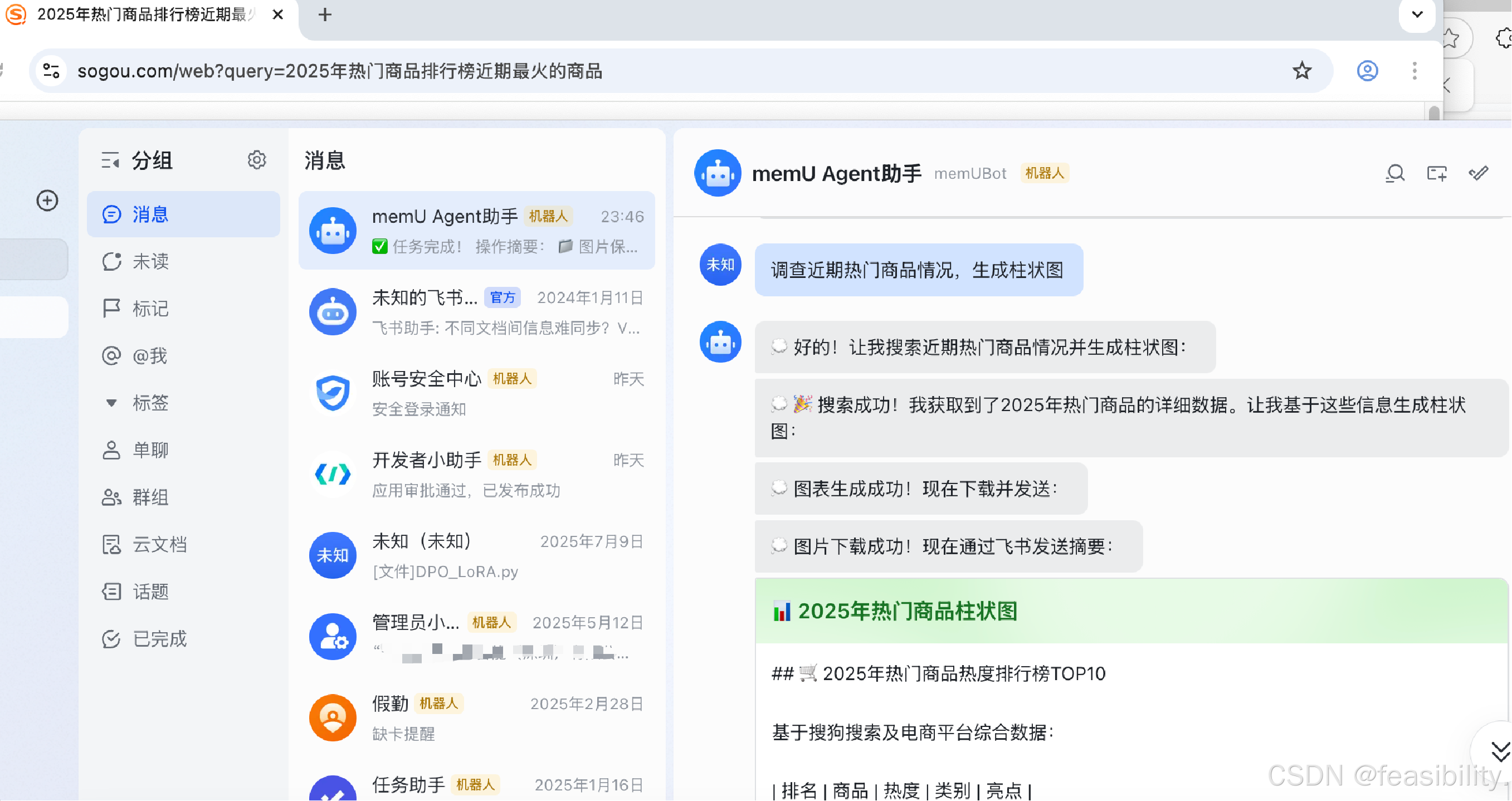This screenshot has width=1512, height=801.
Task: Open the browser tab search dropdown
Action: click(1417, 14)
